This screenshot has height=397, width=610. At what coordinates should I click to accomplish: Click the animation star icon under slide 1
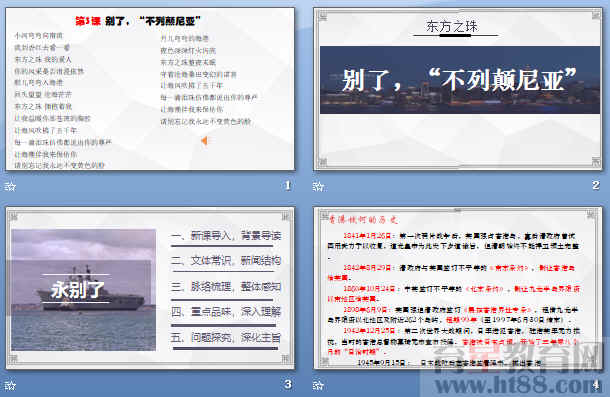click(x=10, y=186)
